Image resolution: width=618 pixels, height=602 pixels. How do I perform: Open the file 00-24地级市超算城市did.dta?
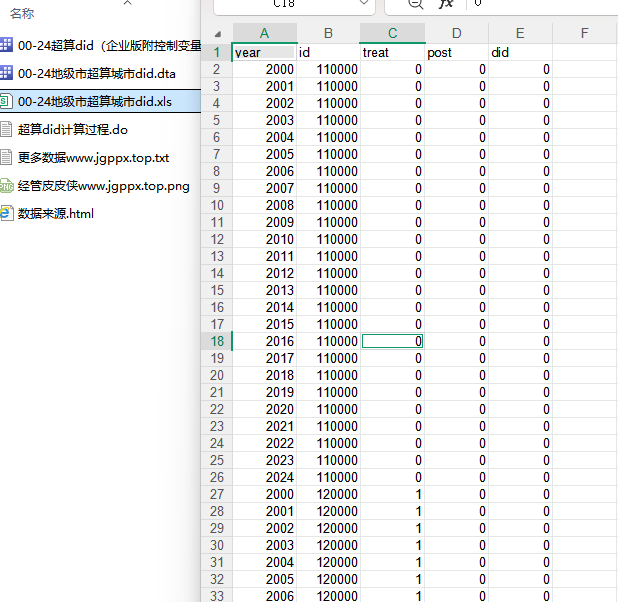coord(97,74)
